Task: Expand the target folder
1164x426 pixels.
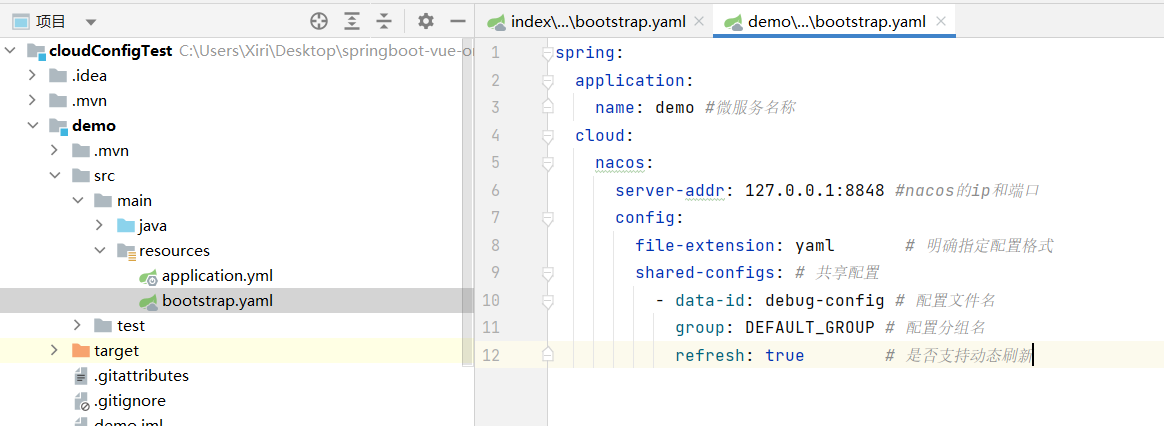Action: click(x=54, y=350)
